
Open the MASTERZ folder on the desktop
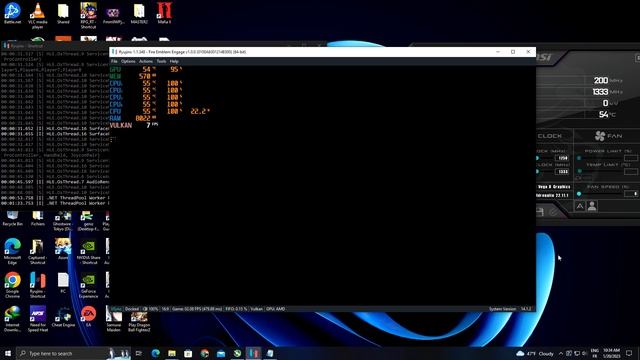coord(139,13)
